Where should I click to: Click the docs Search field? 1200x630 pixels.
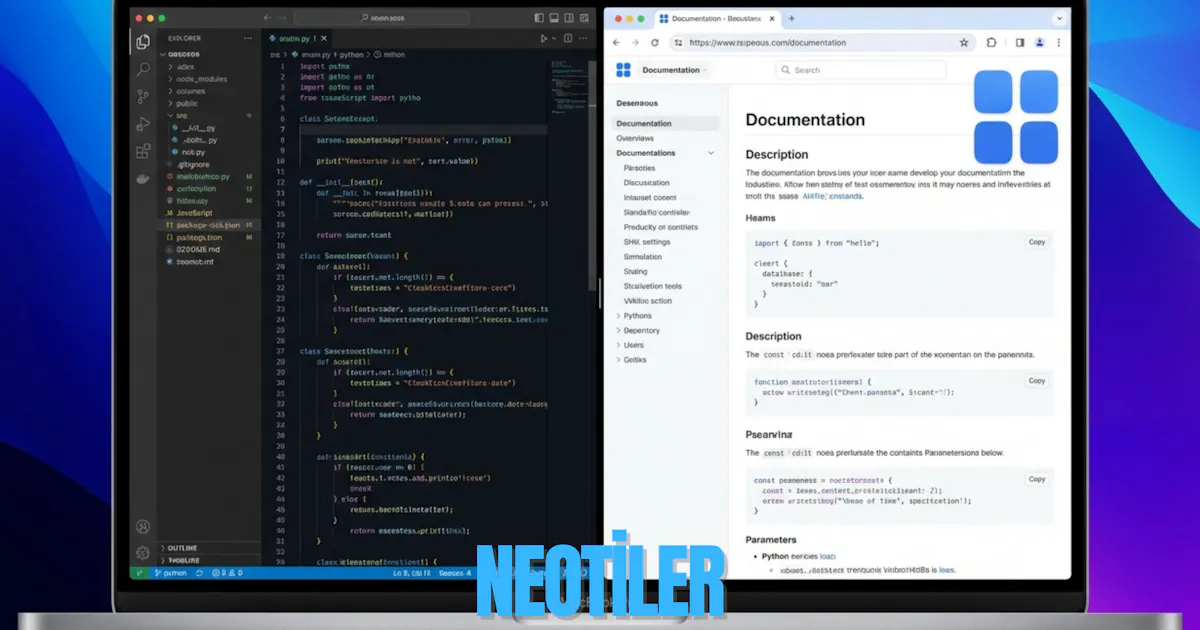click(x=861, y=70)
